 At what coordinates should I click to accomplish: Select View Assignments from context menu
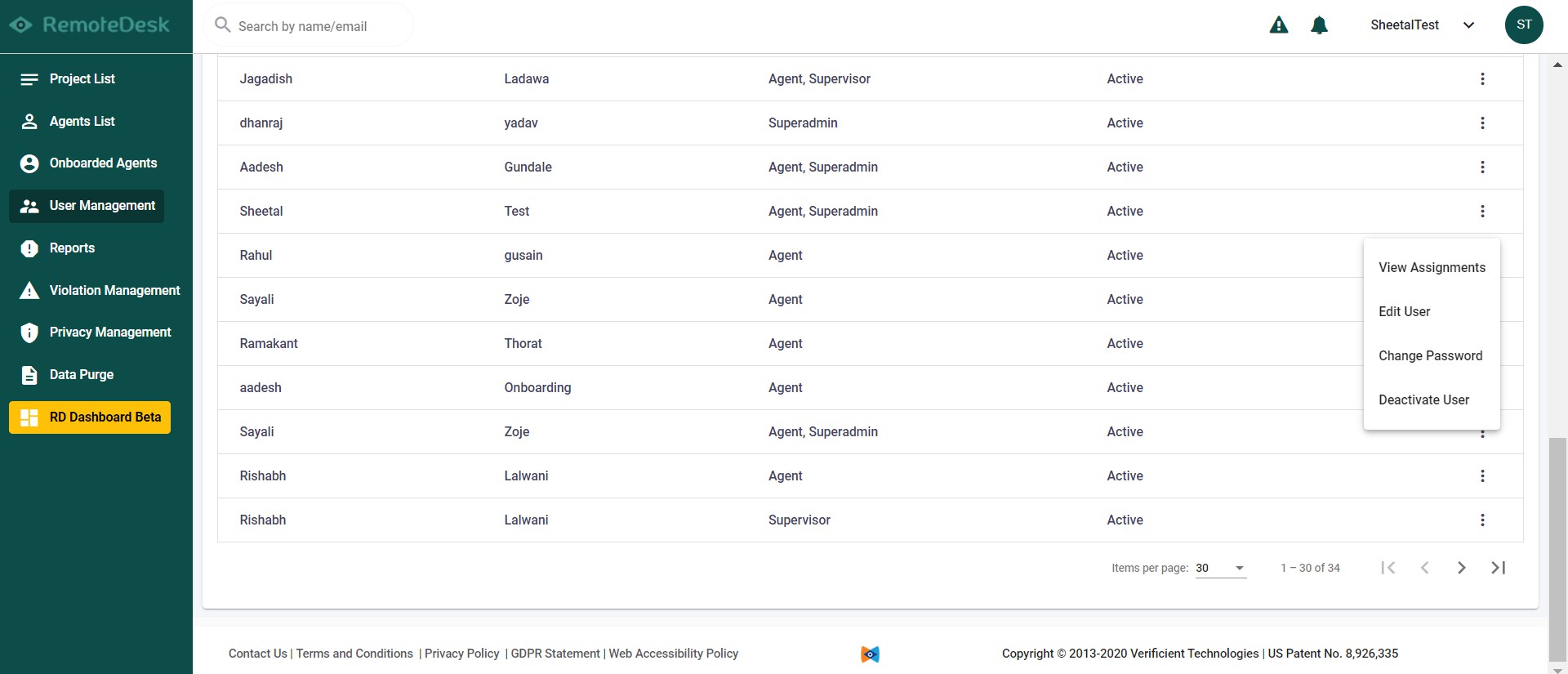pos(1432,268)
